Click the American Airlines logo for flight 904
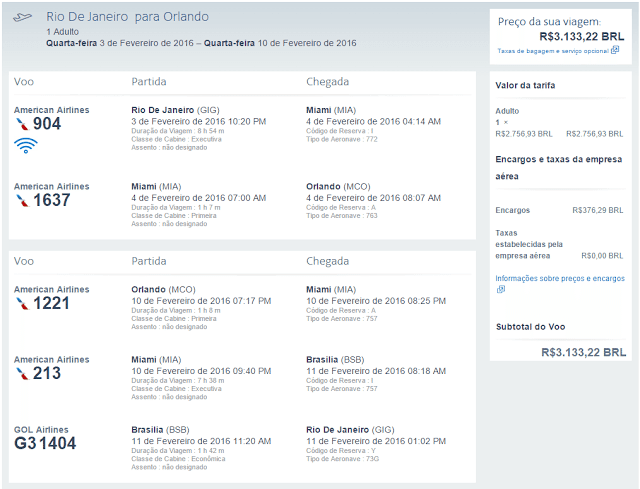The image size is (640, 489). point(22,124)
